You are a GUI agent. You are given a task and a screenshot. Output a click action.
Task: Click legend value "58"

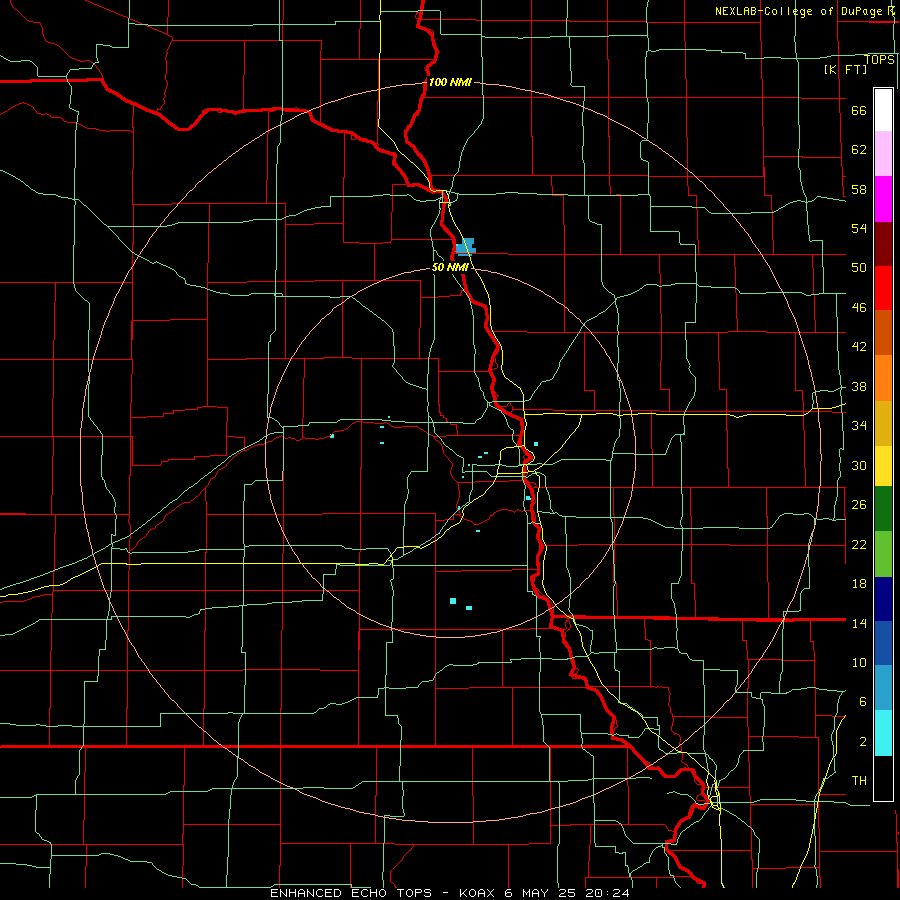click(x=859, y=189)
